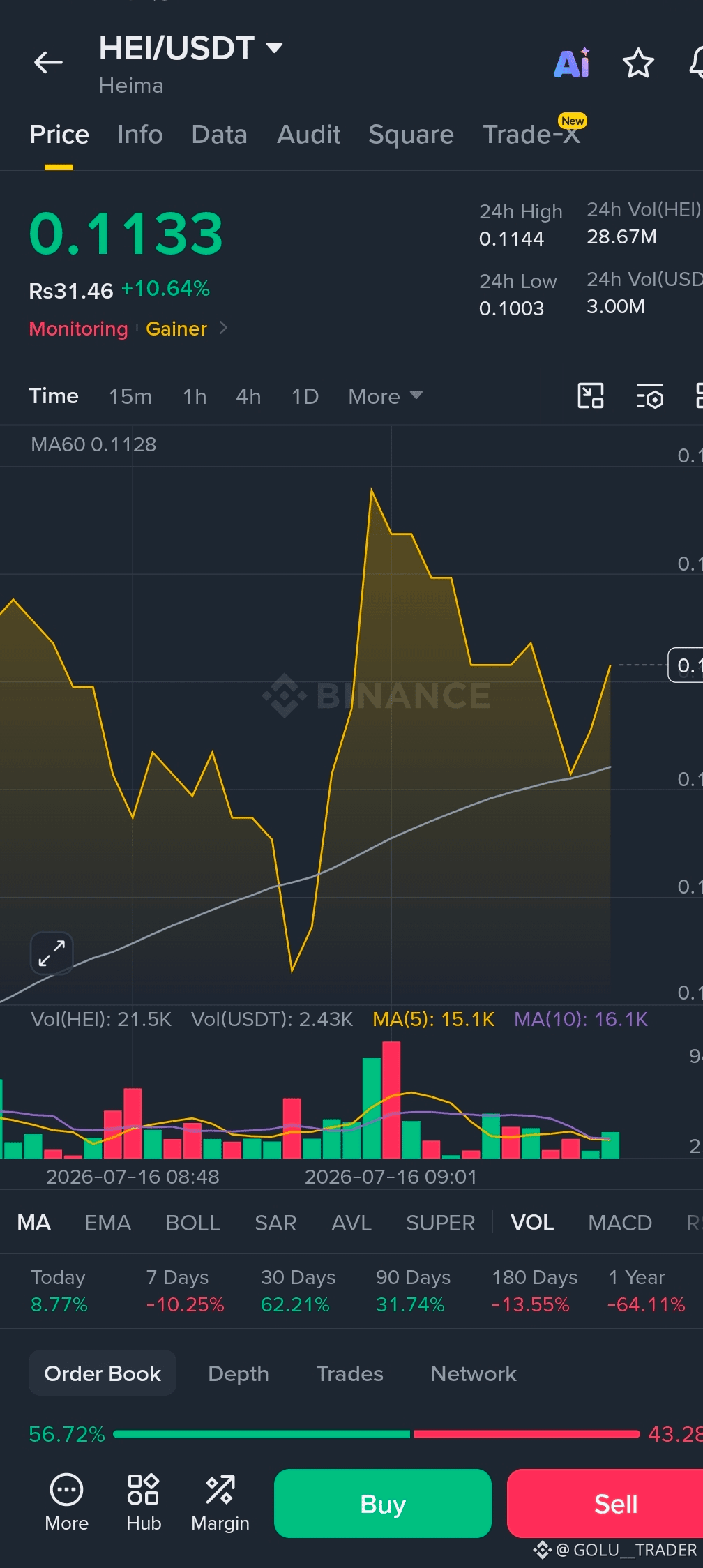The image size is (703, 1568).
Task: Expand the HEI/USDT pair selector
Action: (x=190, y=48)
